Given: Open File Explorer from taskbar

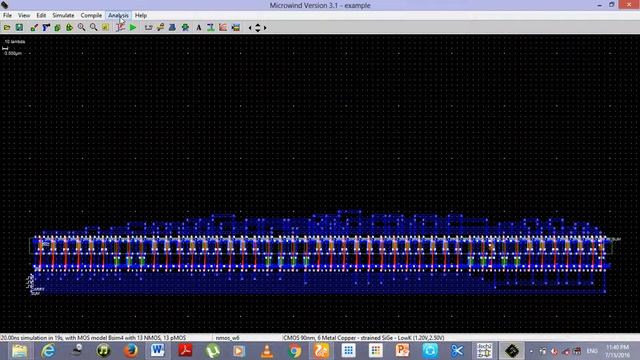Looking at the screenshot, I should pyautogui.click(x=19, y=351).
